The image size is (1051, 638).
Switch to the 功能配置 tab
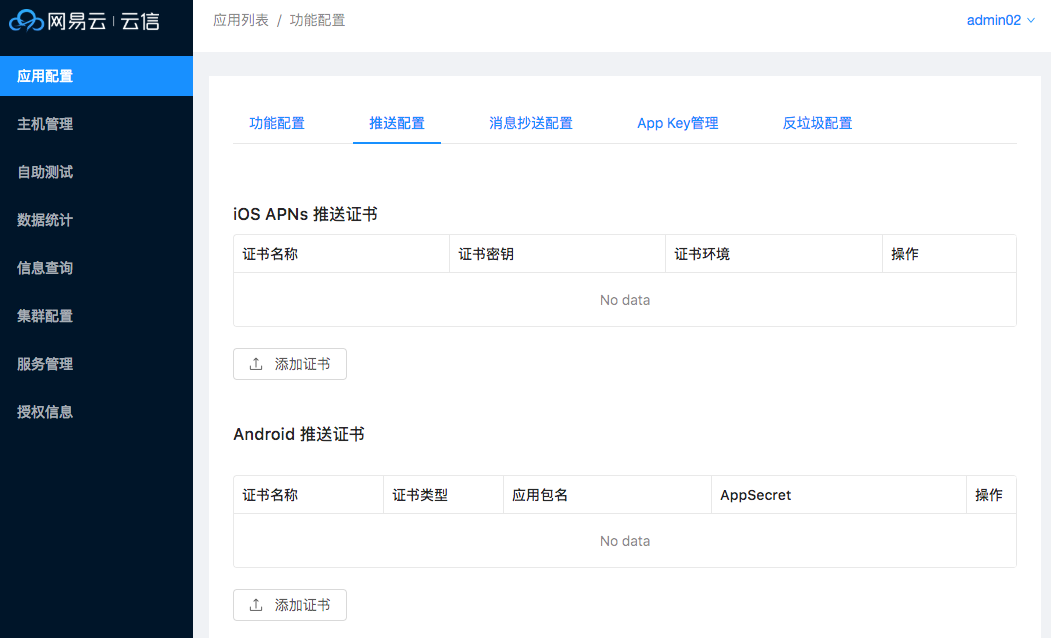pyautogui.click(x=277, y=123)
